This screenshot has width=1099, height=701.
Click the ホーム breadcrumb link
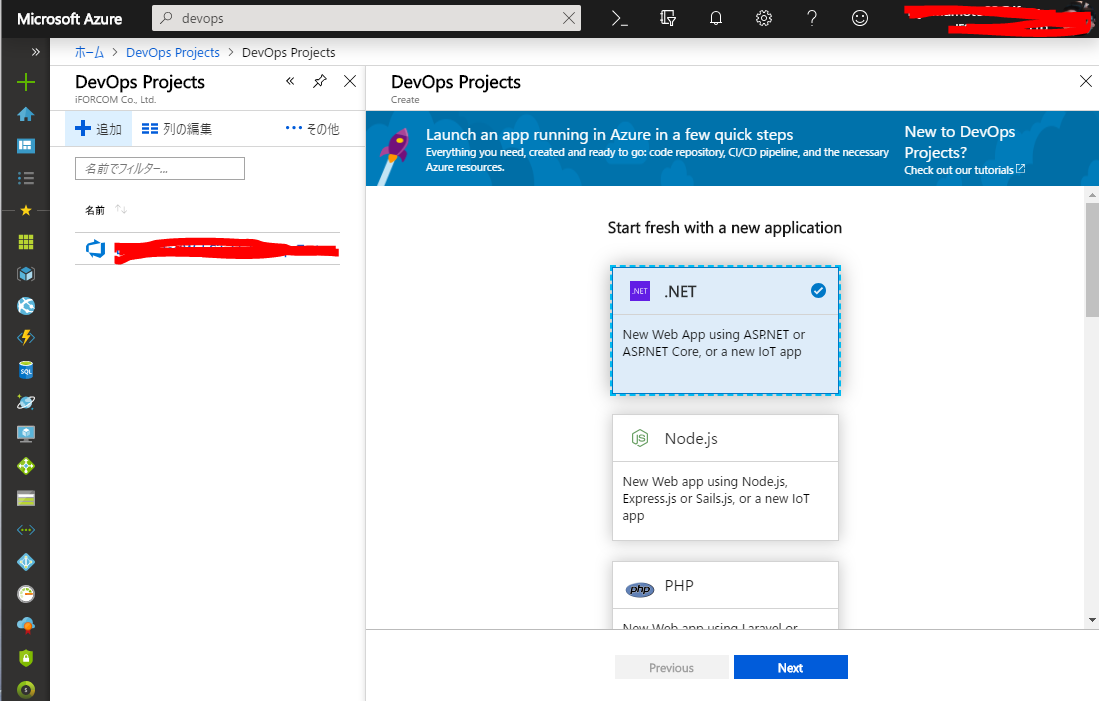pos(89,53)
